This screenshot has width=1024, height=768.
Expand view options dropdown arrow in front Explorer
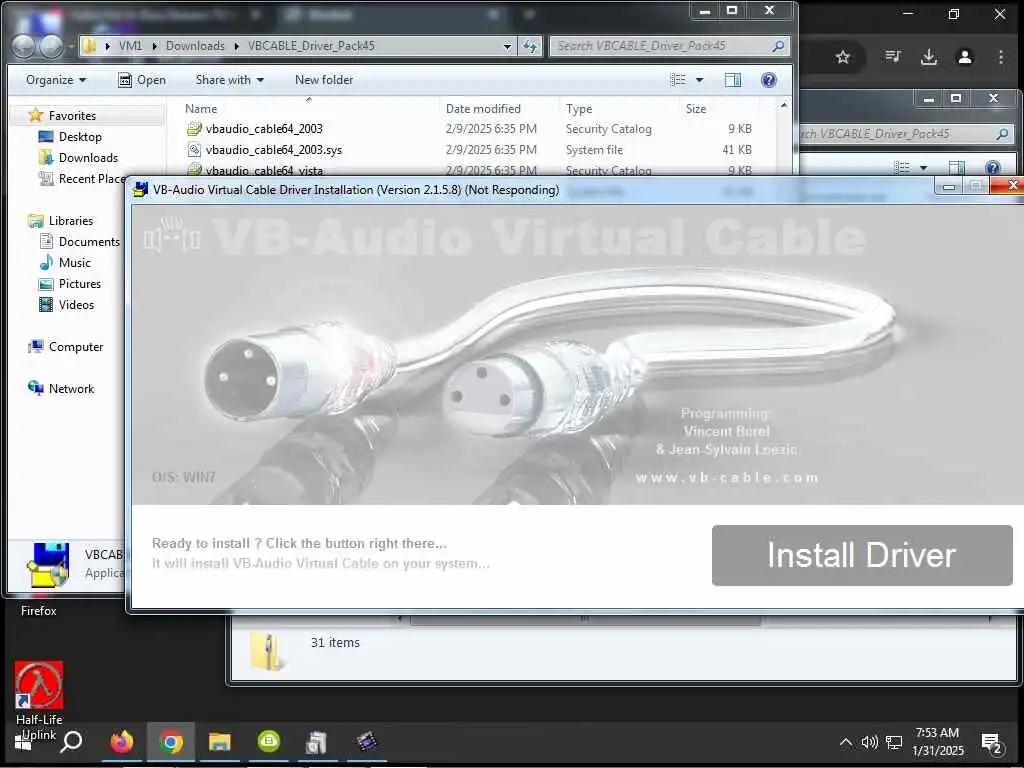tap(699, 80)
